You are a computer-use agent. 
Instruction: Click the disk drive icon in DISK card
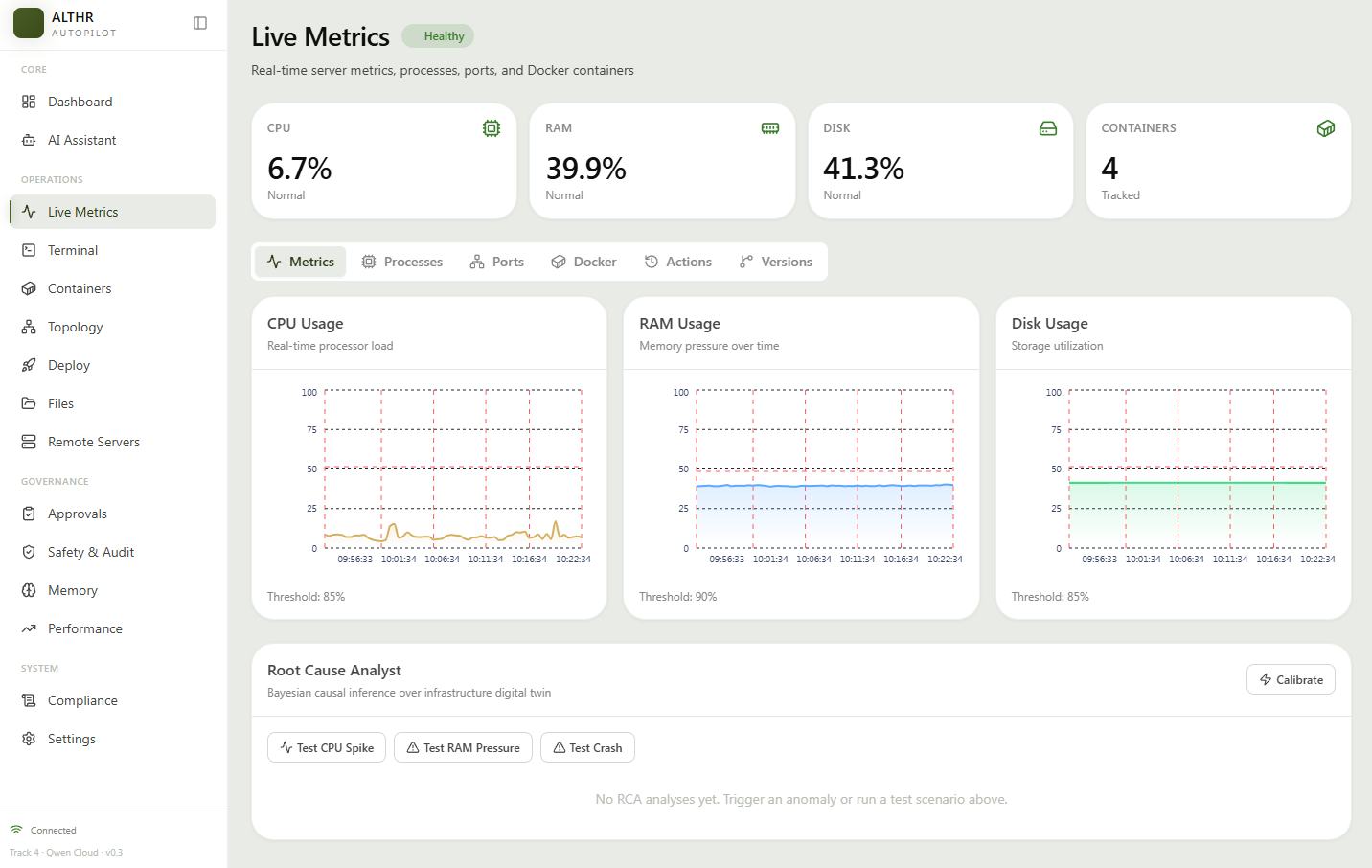click(1048, 128)
